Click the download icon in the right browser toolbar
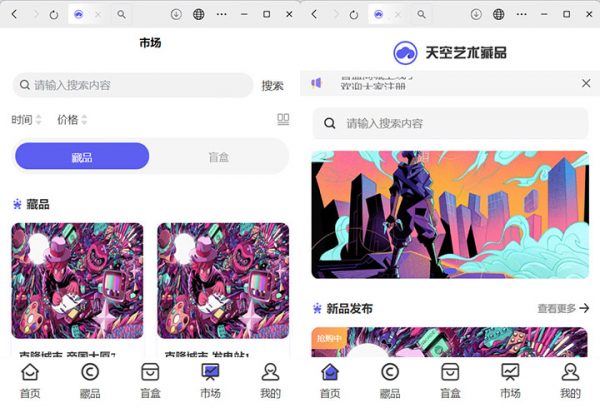 [x=475, y=15]
